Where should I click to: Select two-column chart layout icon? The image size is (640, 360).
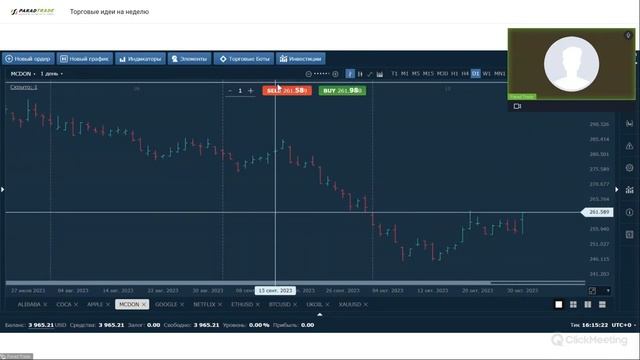coord(588,304)
